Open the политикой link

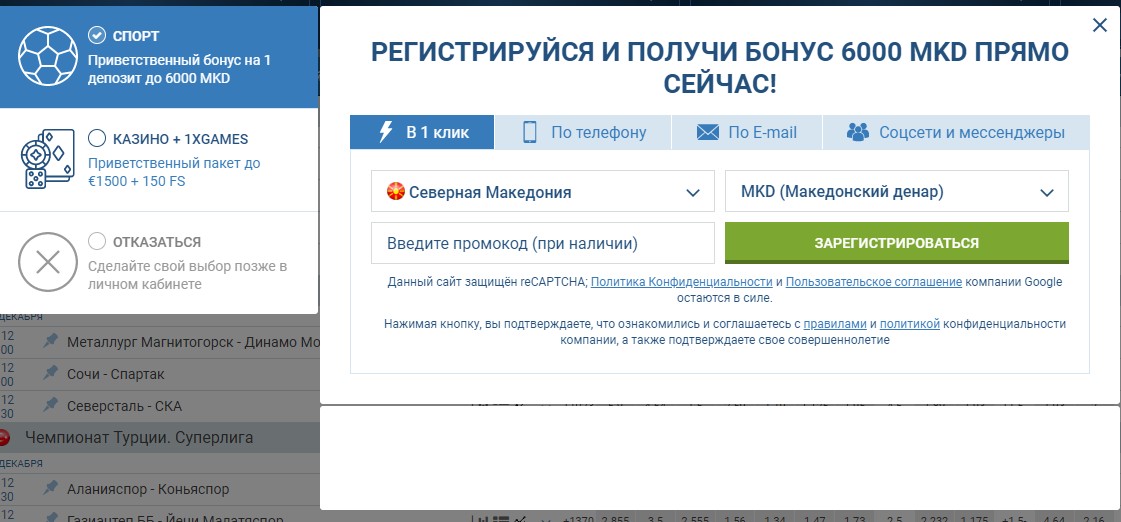point(909,324)
